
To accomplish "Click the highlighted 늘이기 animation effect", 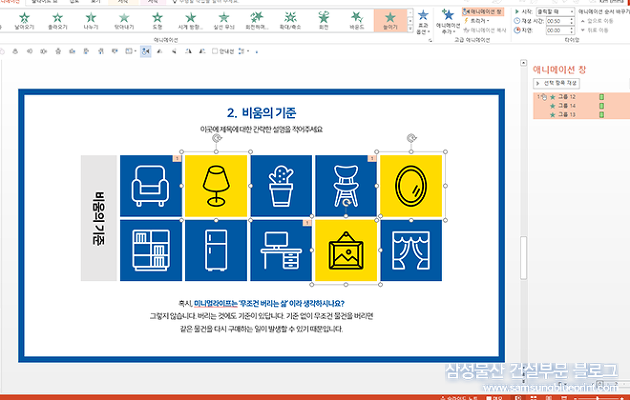I will 390,20.
